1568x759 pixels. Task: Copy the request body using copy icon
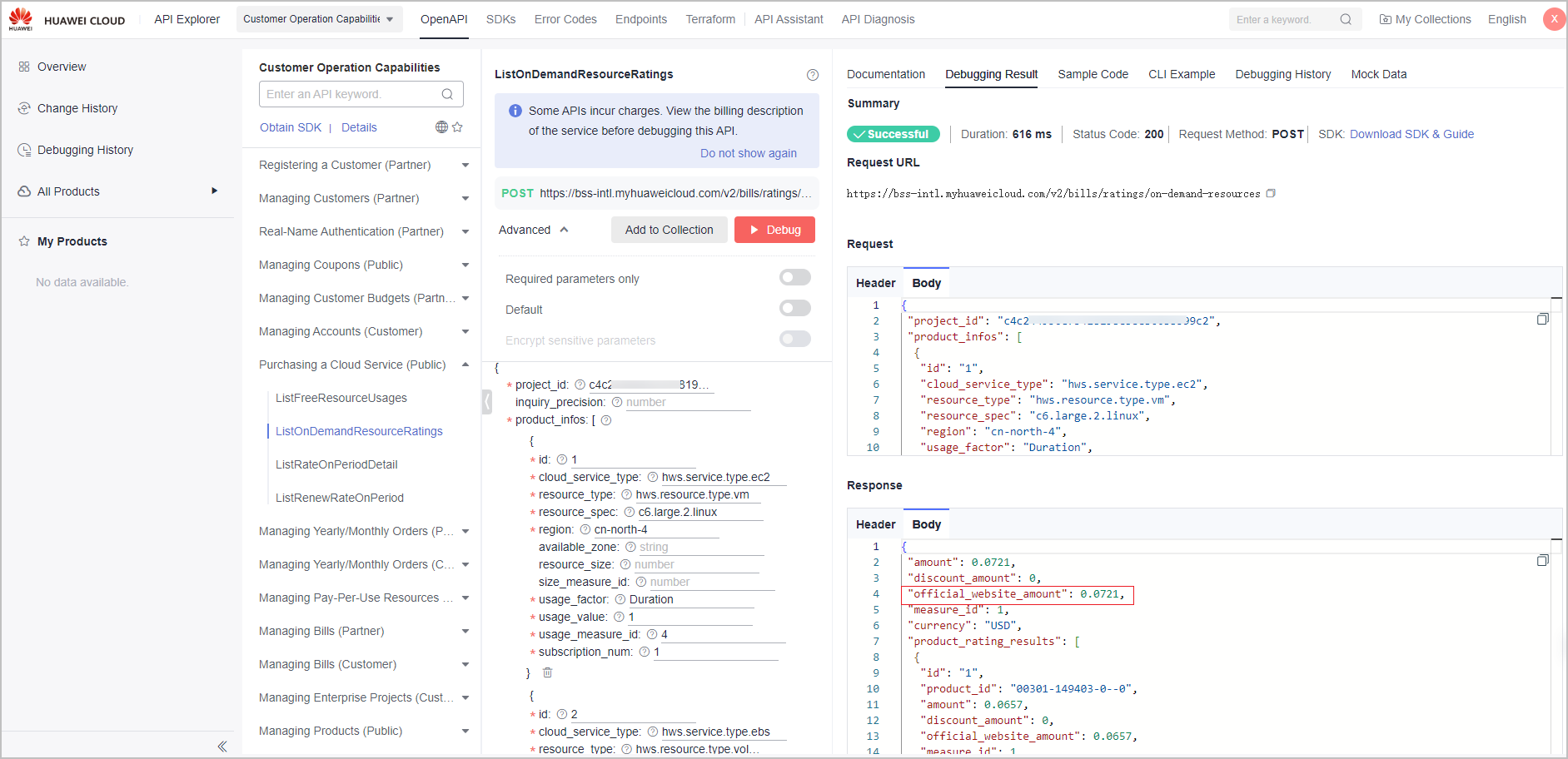coord(1542,320)
